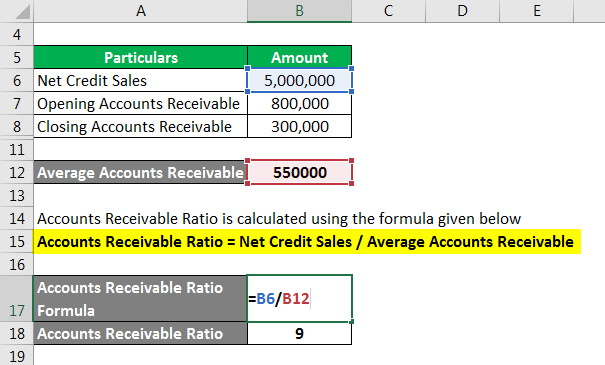
Task: Select row 4 header
Action: pos(17,34)
